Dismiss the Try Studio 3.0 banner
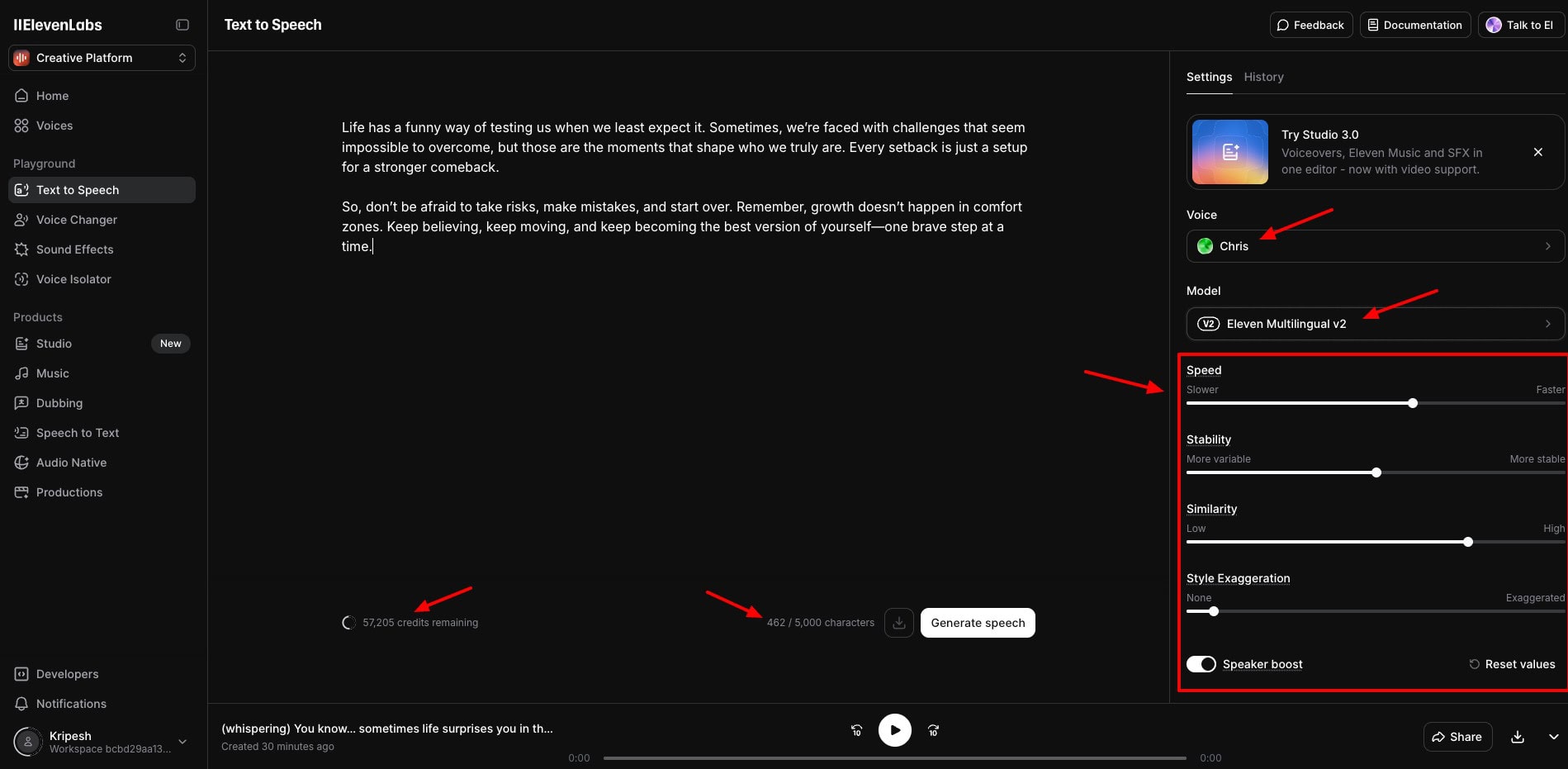This screenshot has height=769, width=1568. 1537,152
